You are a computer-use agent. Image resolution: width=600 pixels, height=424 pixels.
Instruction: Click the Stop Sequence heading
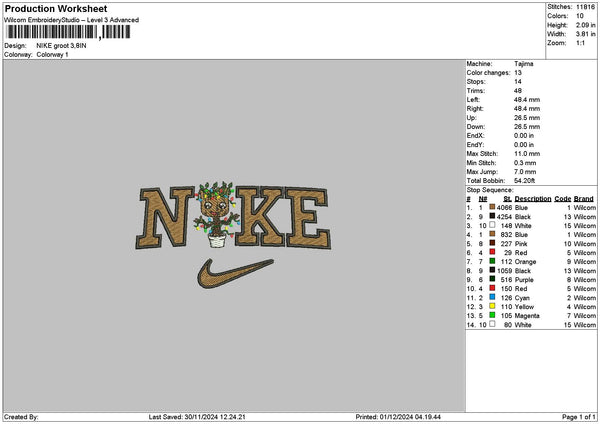click(x=490, y=190)
